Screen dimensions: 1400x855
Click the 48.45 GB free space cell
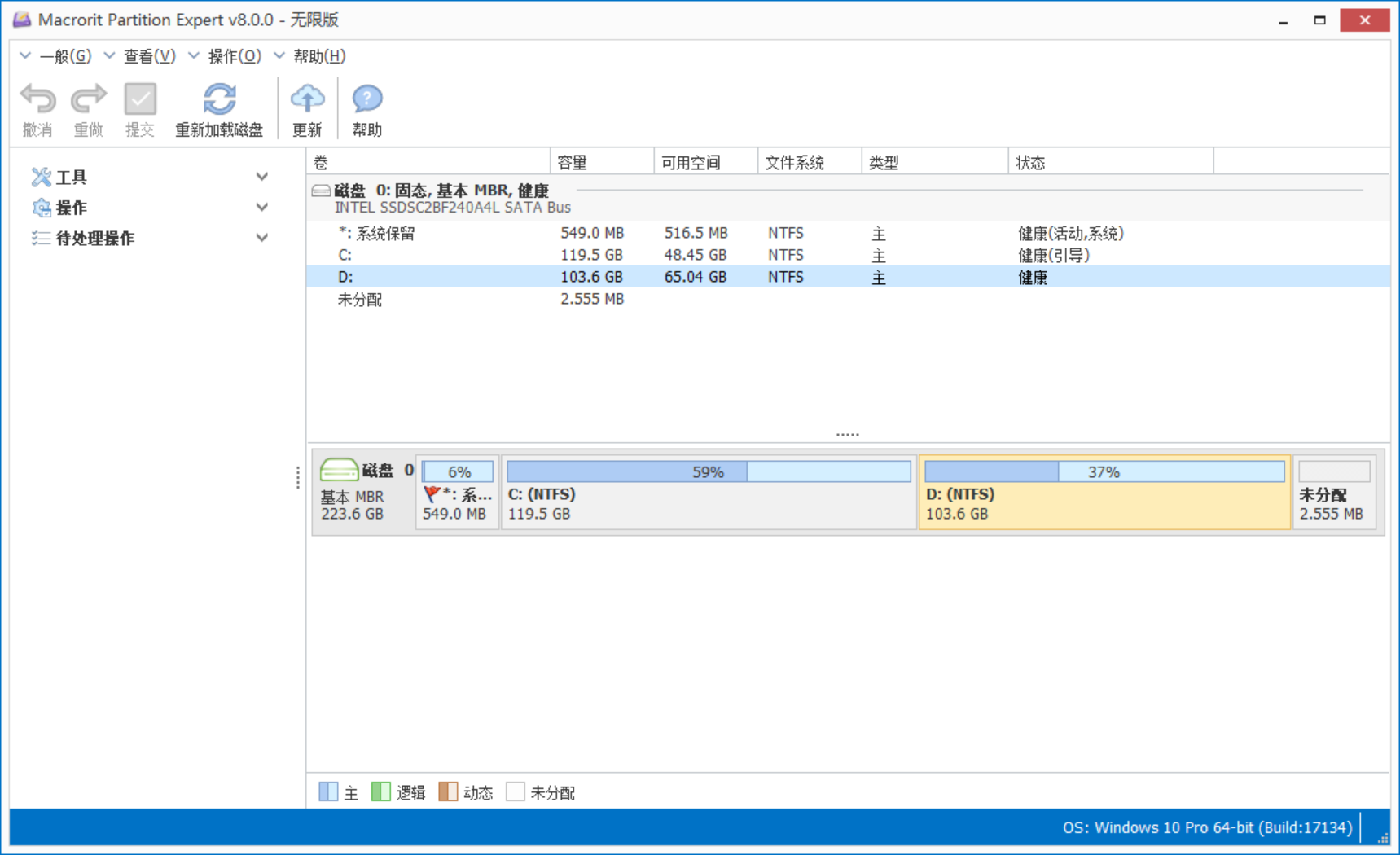tap(695, 255)
